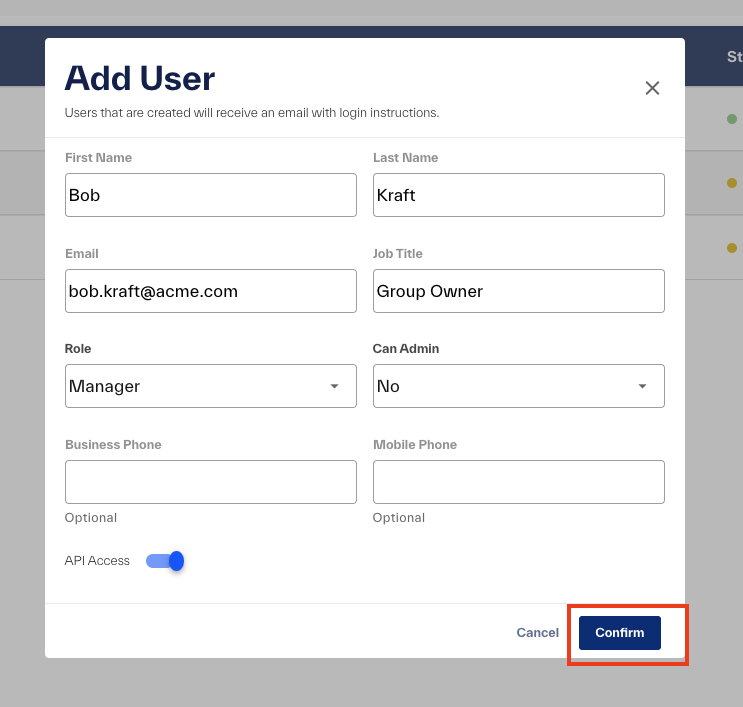Open the Can Admin dropdown showing No

[x=518, y=386]
